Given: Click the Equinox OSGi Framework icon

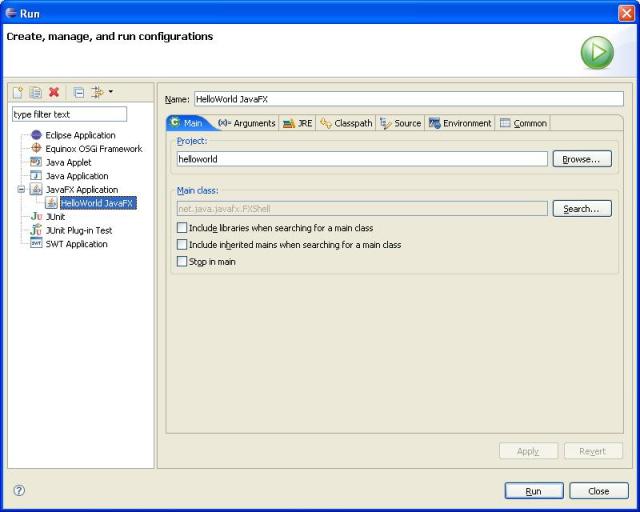Looking at the screenshot, I should click(x=36, y=148).
